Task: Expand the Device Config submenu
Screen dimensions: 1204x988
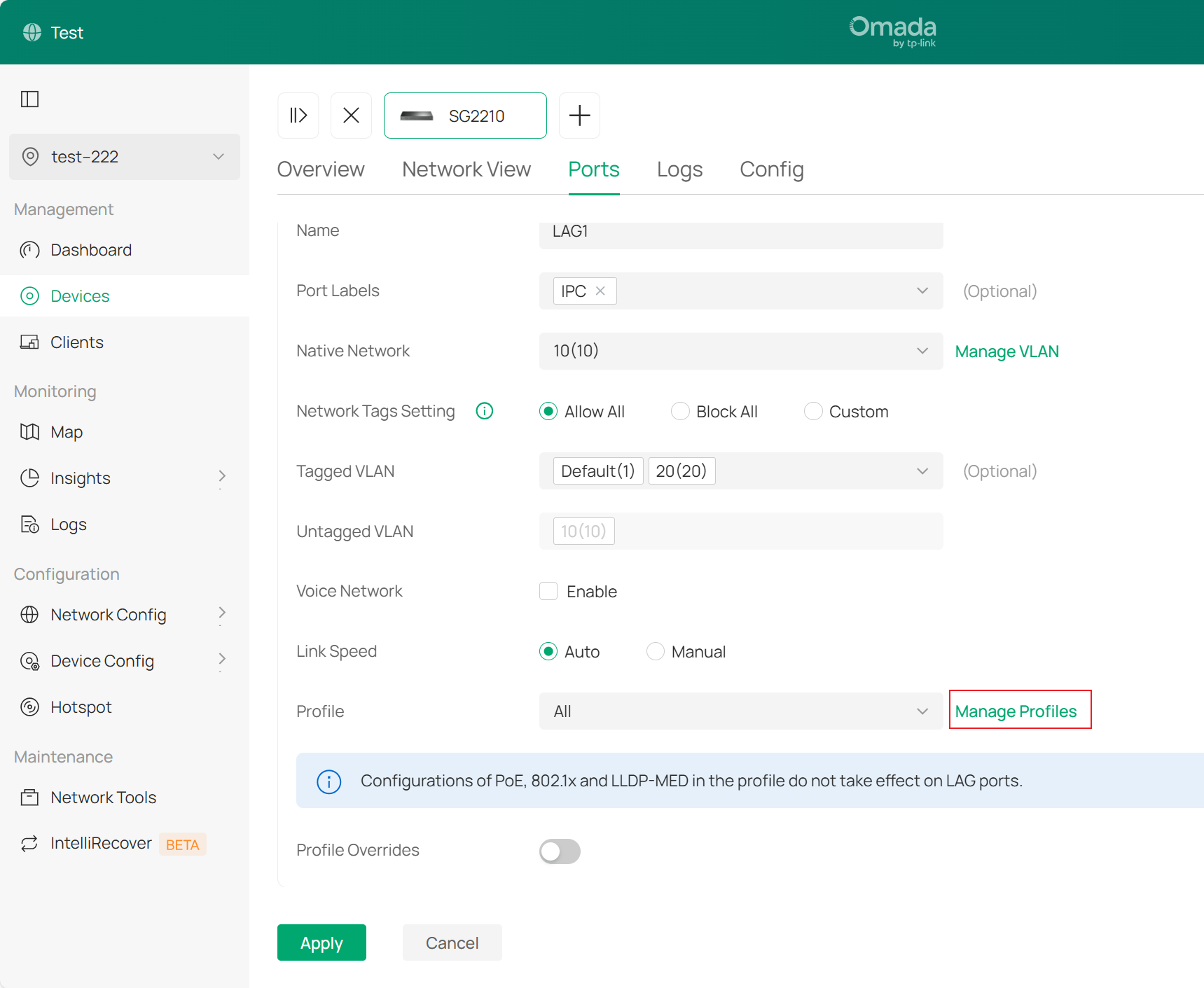Action: tap(102, 660)
